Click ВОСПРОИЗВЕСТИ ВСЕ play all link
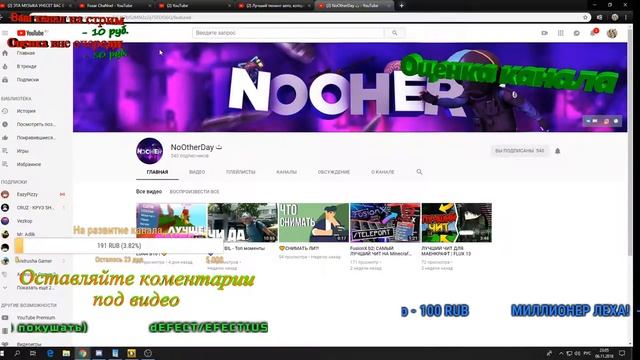640x360 pixels. click(x=194, y=191)
